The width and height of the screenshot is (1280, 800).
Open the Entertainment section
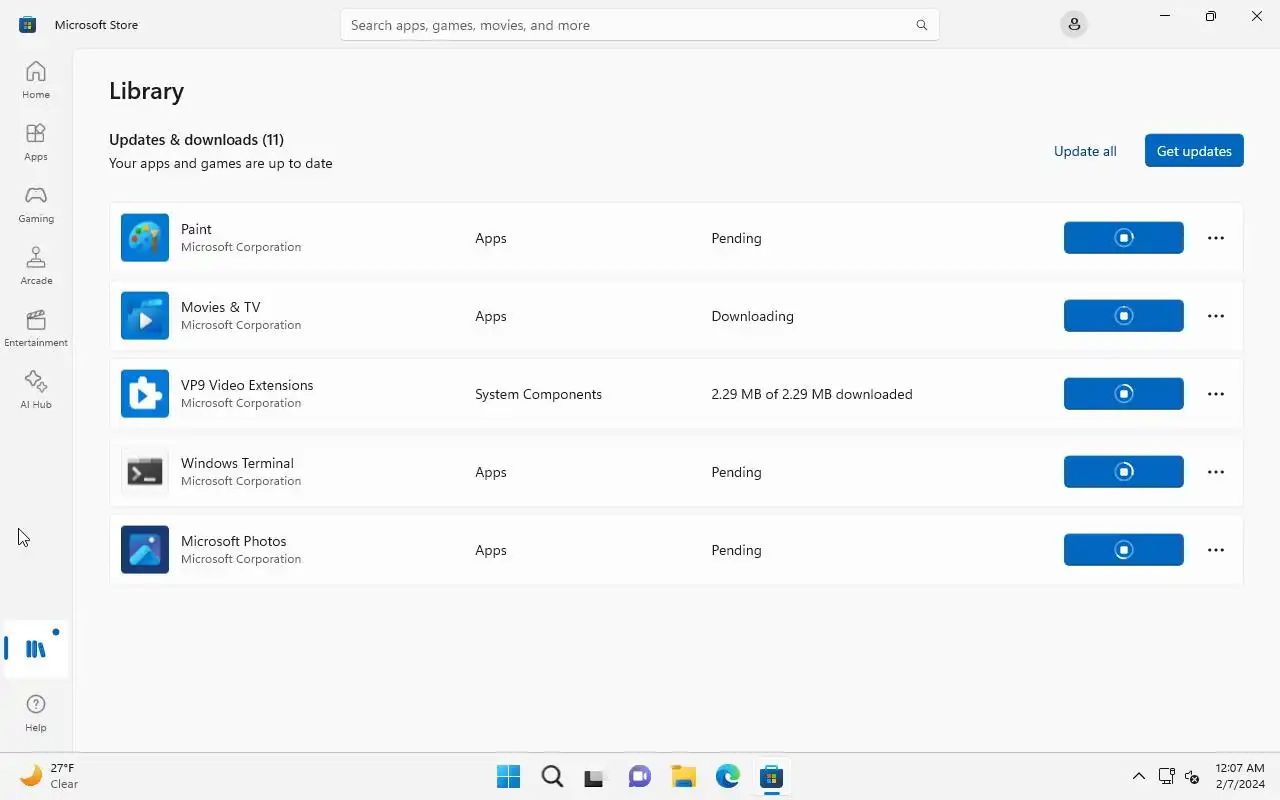tap(36, 328)
